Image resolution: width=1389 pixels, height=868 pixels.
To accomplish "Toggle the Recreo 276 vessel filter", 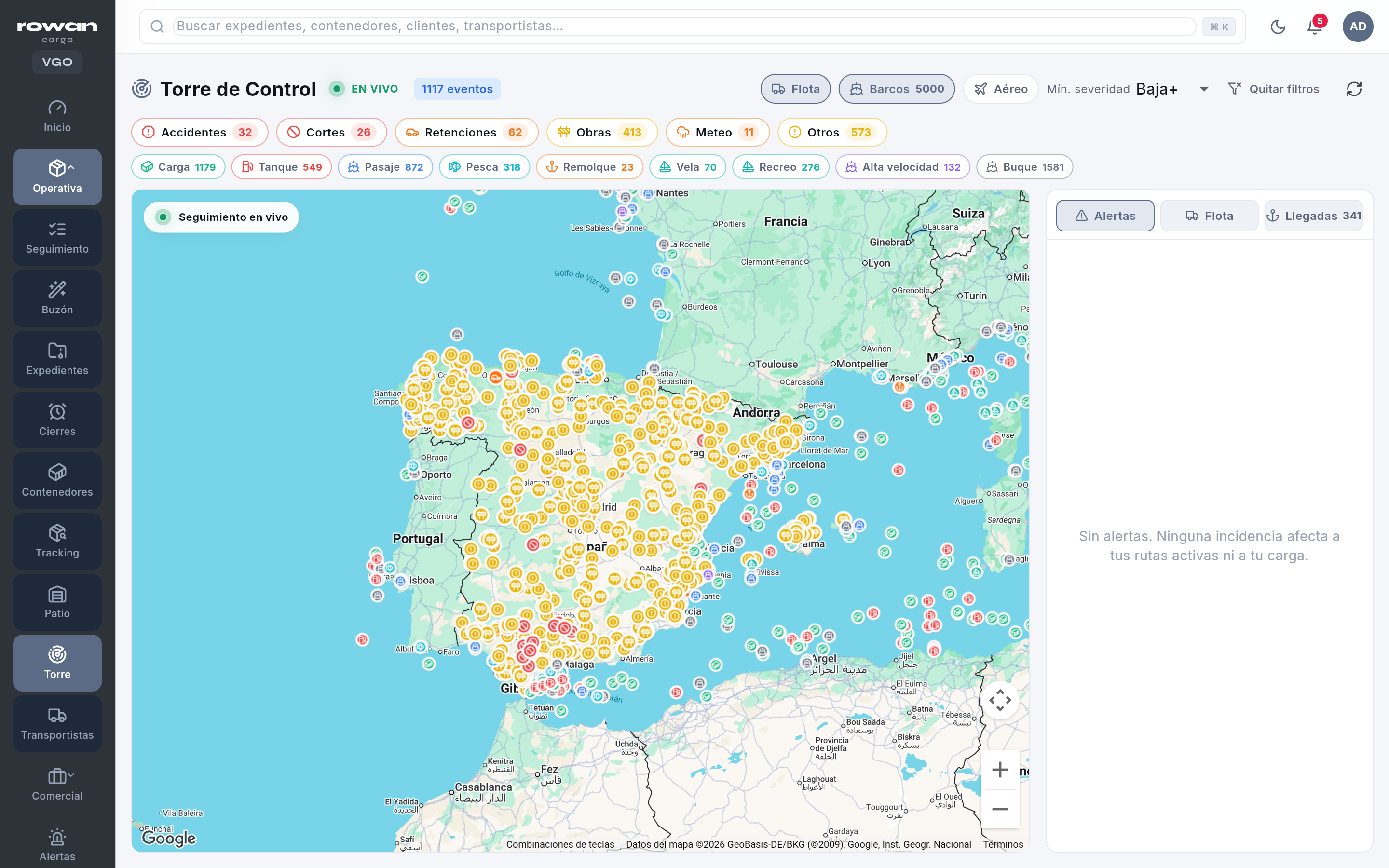I will (781, 167).
